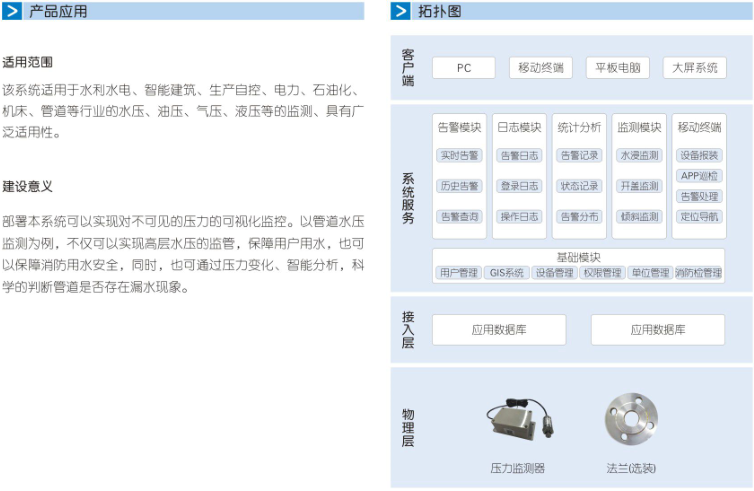Click the 告警记录 item
Image resolution: width=754 pixels, height=491 pixels.
(579, 155)
